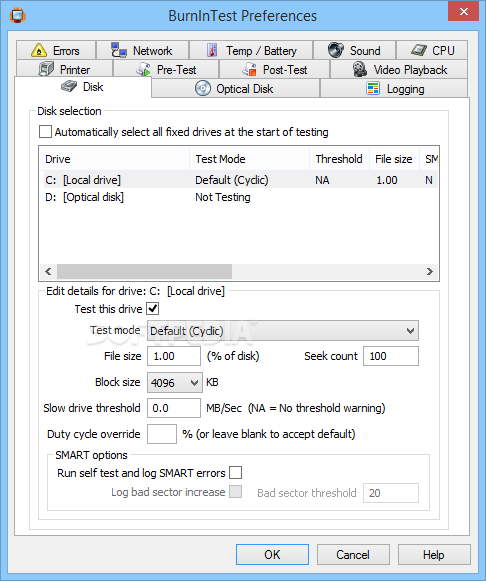Click the NA threshold cell for C:
The width and height of the screenshot is (486, 581).
pos(322,180)
